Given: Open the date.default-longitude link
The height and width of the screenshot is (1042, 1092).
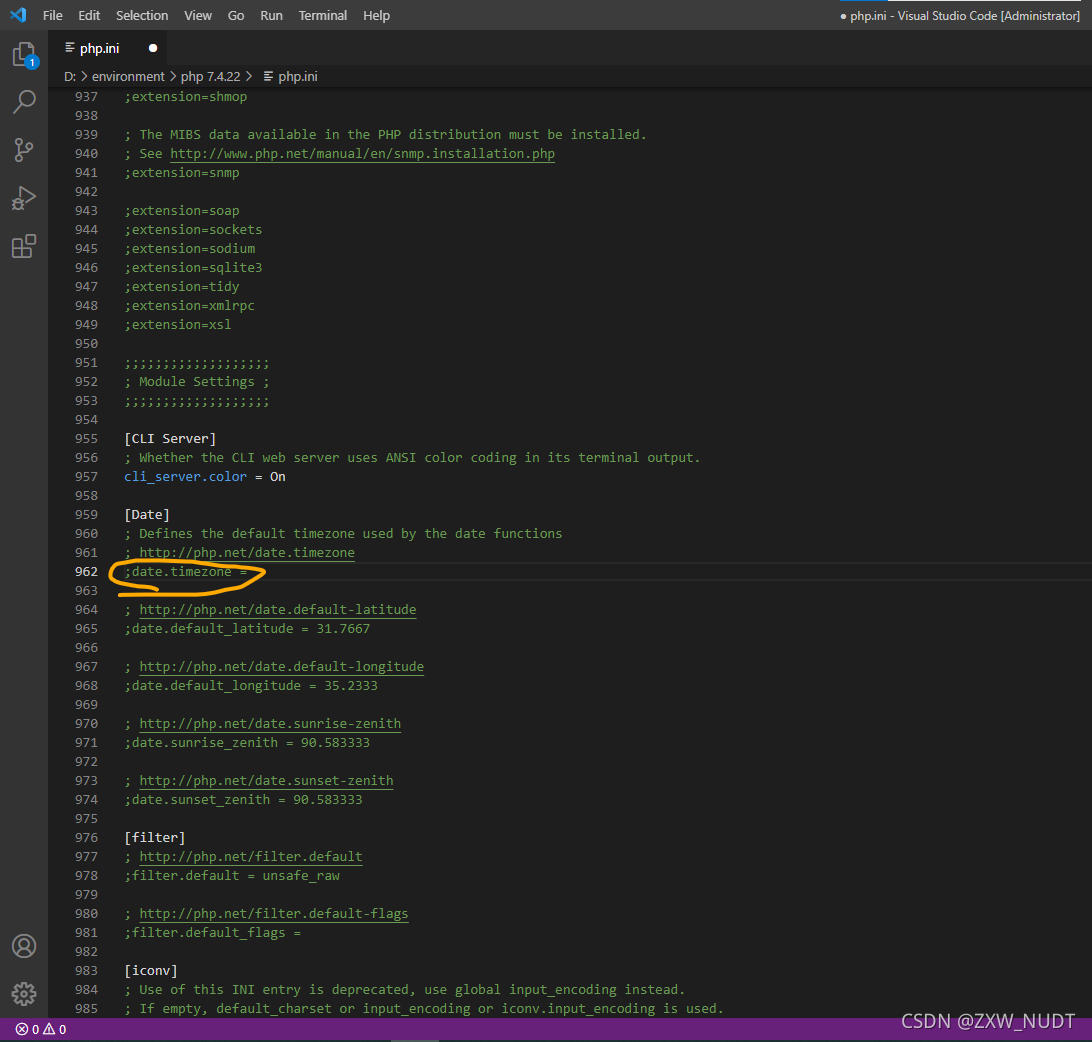Looking at the screenshot, I should (281, 667).
